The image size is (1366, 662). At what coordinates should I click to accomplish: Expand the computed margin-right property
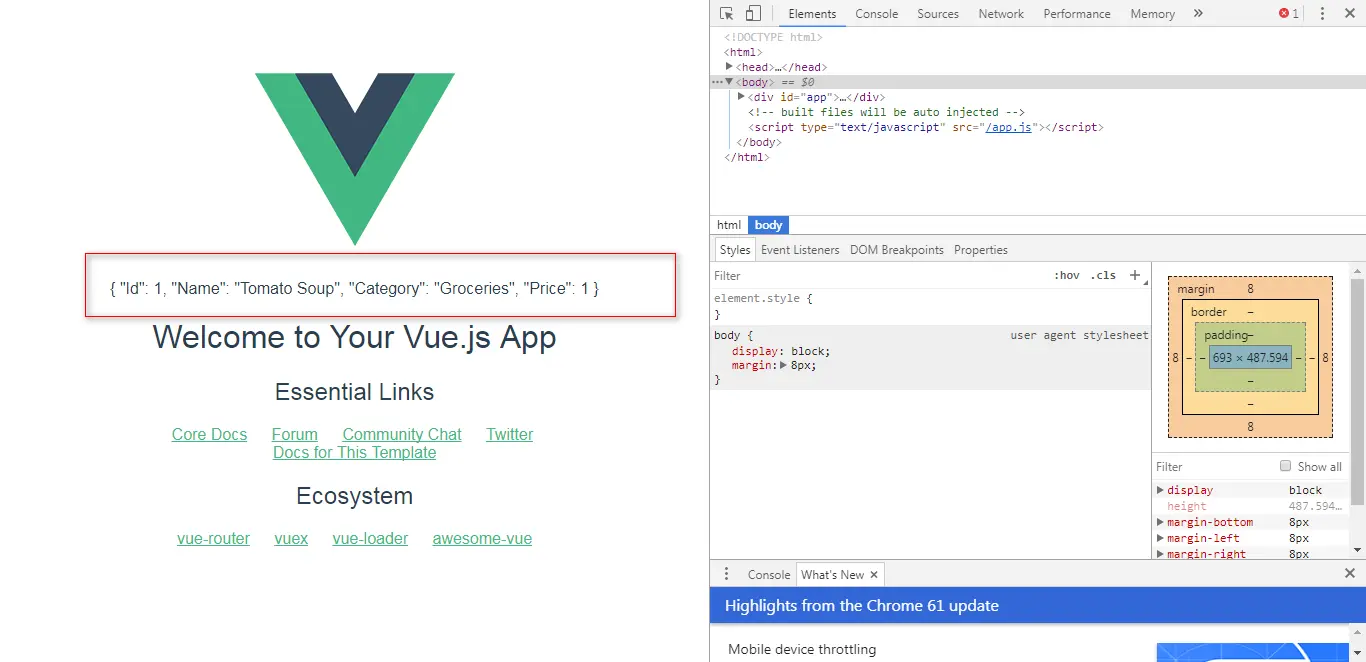[1160, 553]
